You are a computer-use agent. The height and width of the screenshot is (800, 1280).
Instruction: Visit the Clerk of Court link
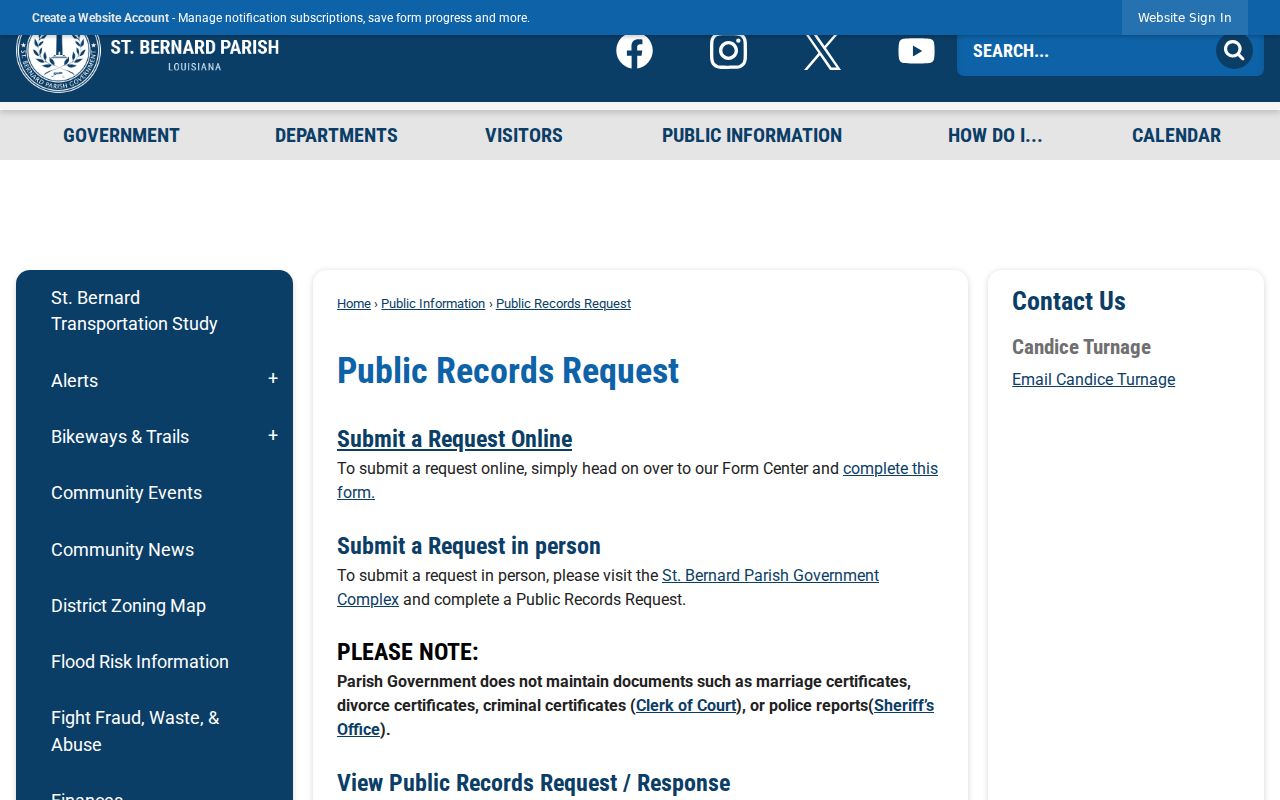pyautogui.click(x=686, y=706)
